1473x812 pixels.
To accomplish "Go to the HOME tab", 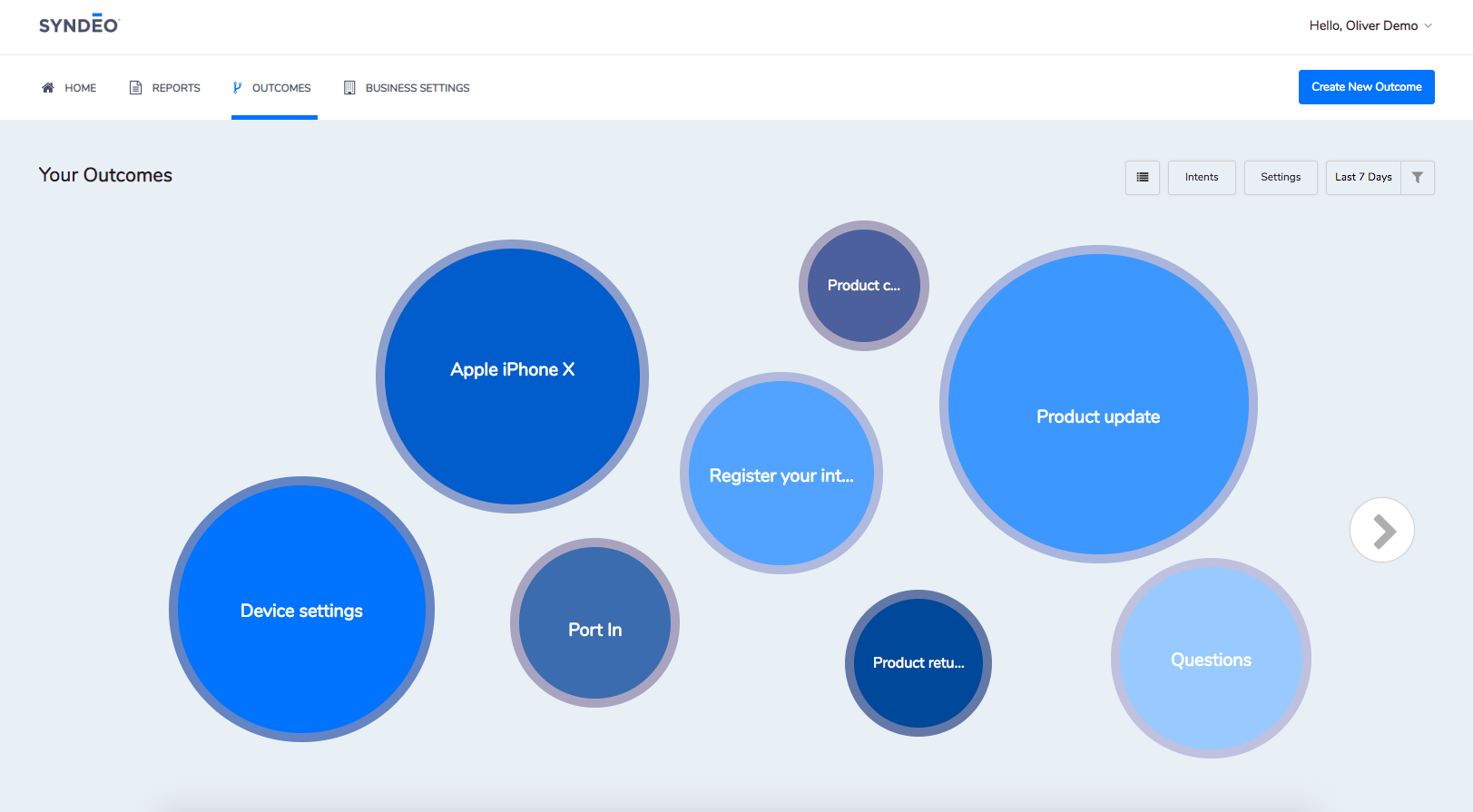I will point(69,88).
